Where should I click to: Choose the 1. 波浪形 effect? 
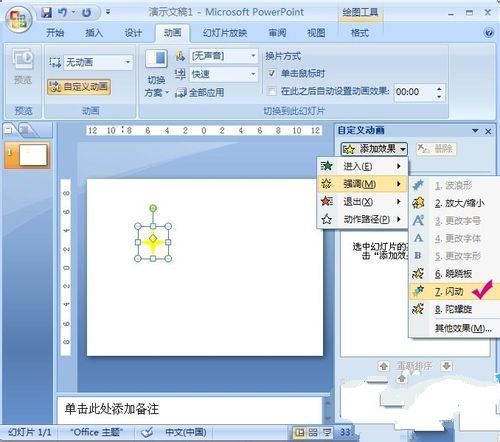453,186
